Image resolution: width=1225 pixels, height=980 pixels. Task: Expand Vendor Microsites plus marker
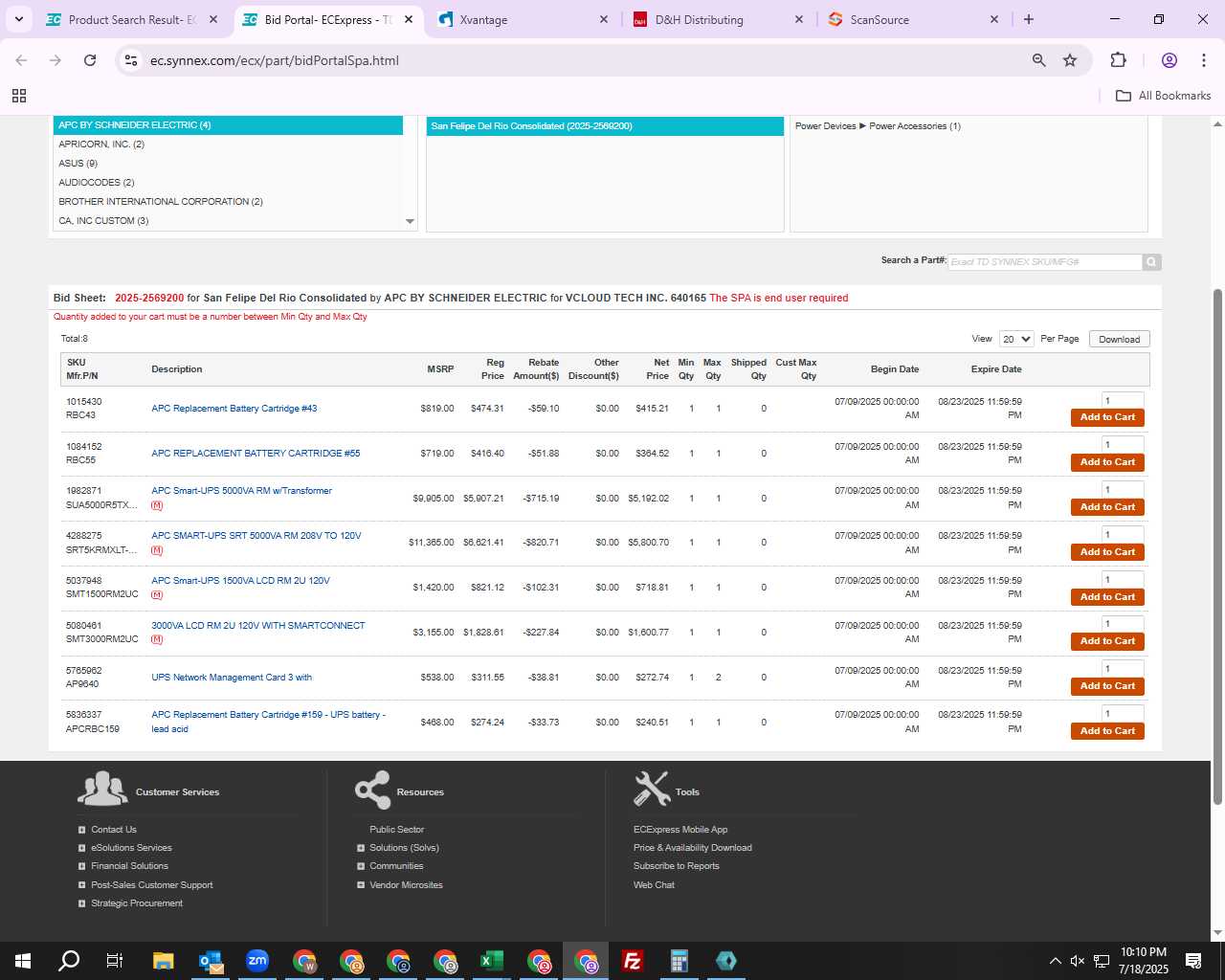tap(361, 885)
